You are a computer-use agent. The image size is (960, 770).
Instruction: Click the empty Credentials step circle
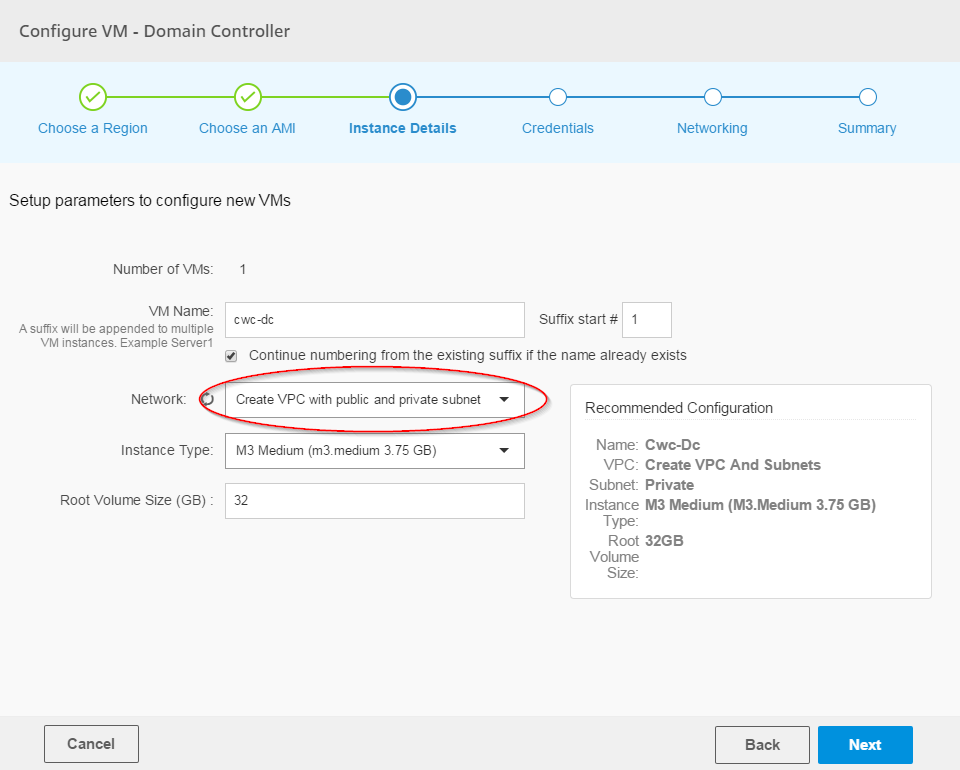coord(558,97)
